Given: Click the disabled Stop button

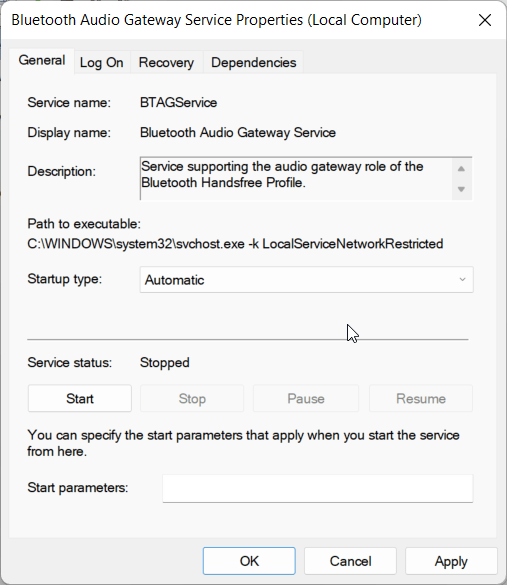Looking at the screenshot, I should pos(192,398).
